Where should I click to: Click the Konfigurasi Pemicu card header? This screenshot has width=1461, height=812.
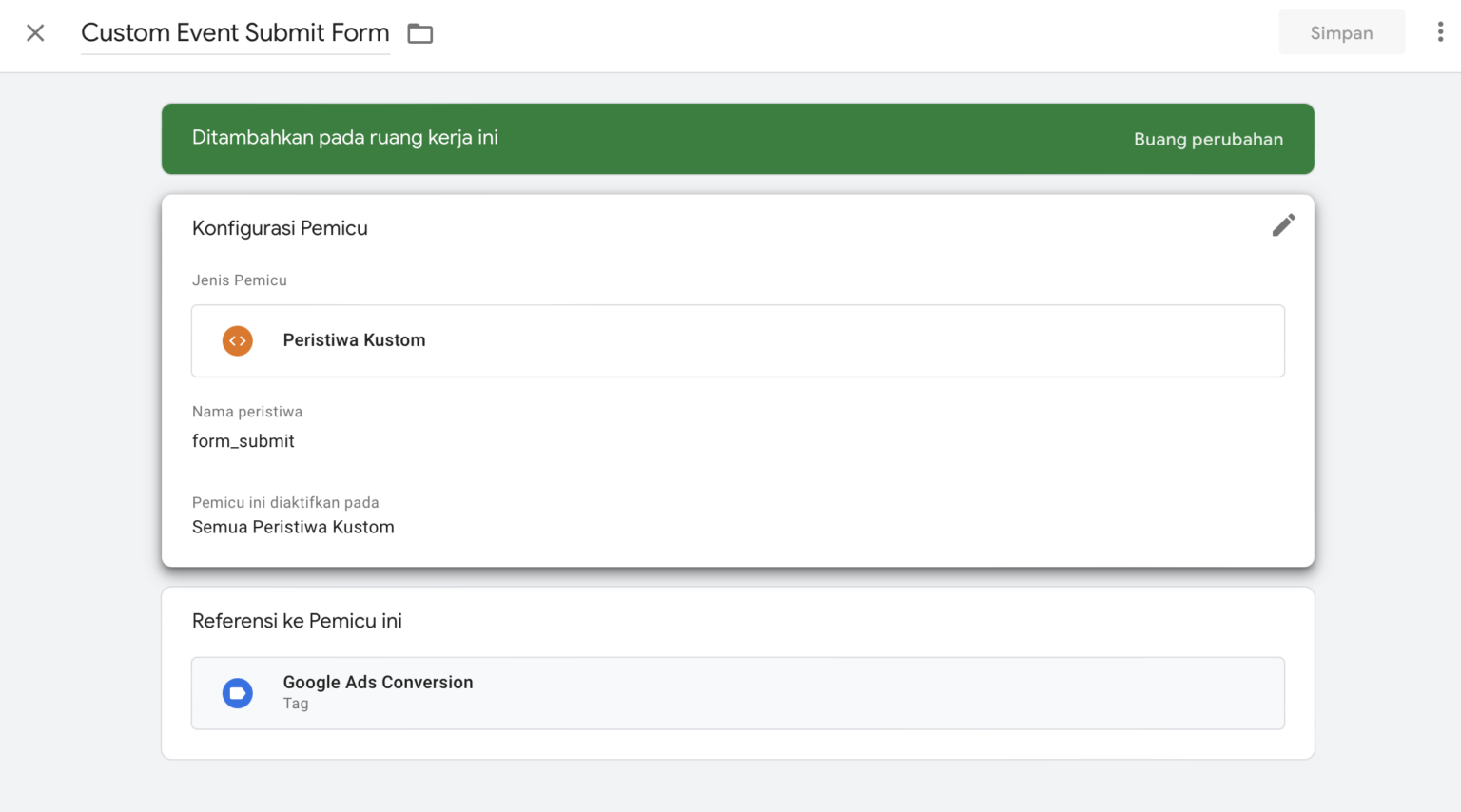coord(280,228)
